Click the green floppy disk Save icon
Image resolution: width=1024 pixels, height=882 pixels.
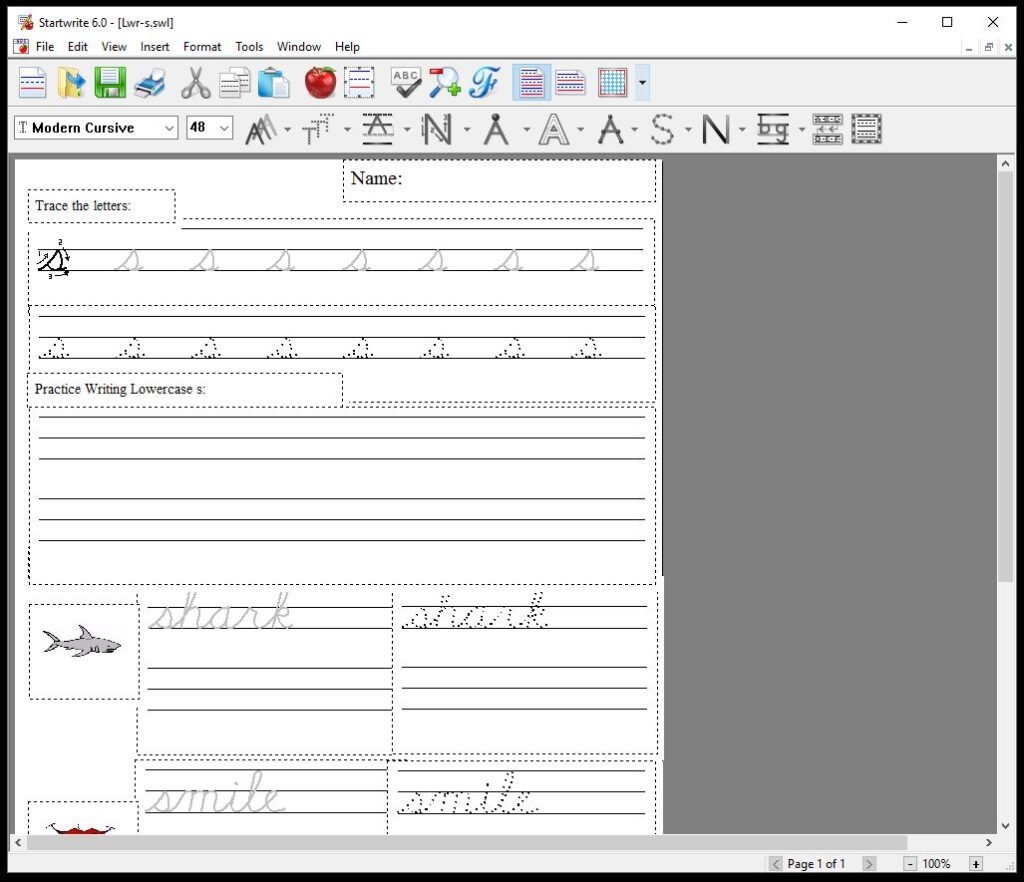(110, 82)
